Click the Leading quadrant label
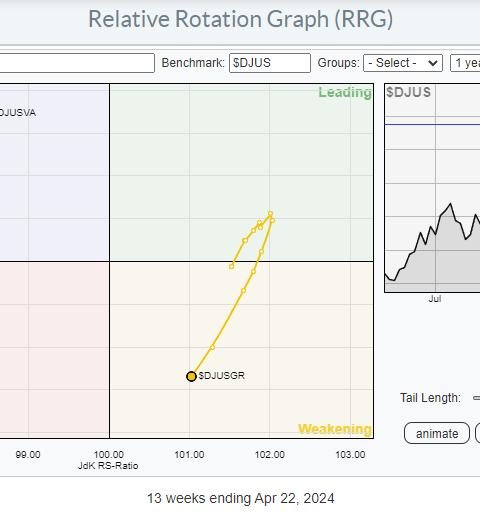Viewport: 480px width, 512px height. [345, 92]
